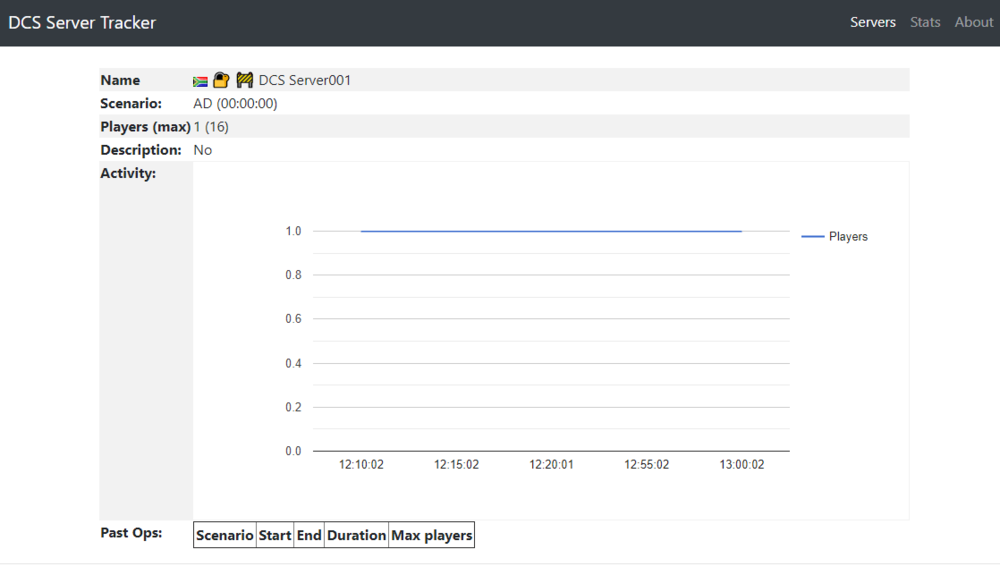Click the DCS Server Tracker brand title
Viewport: 1000px width, 575px height.
coord(82,22)
